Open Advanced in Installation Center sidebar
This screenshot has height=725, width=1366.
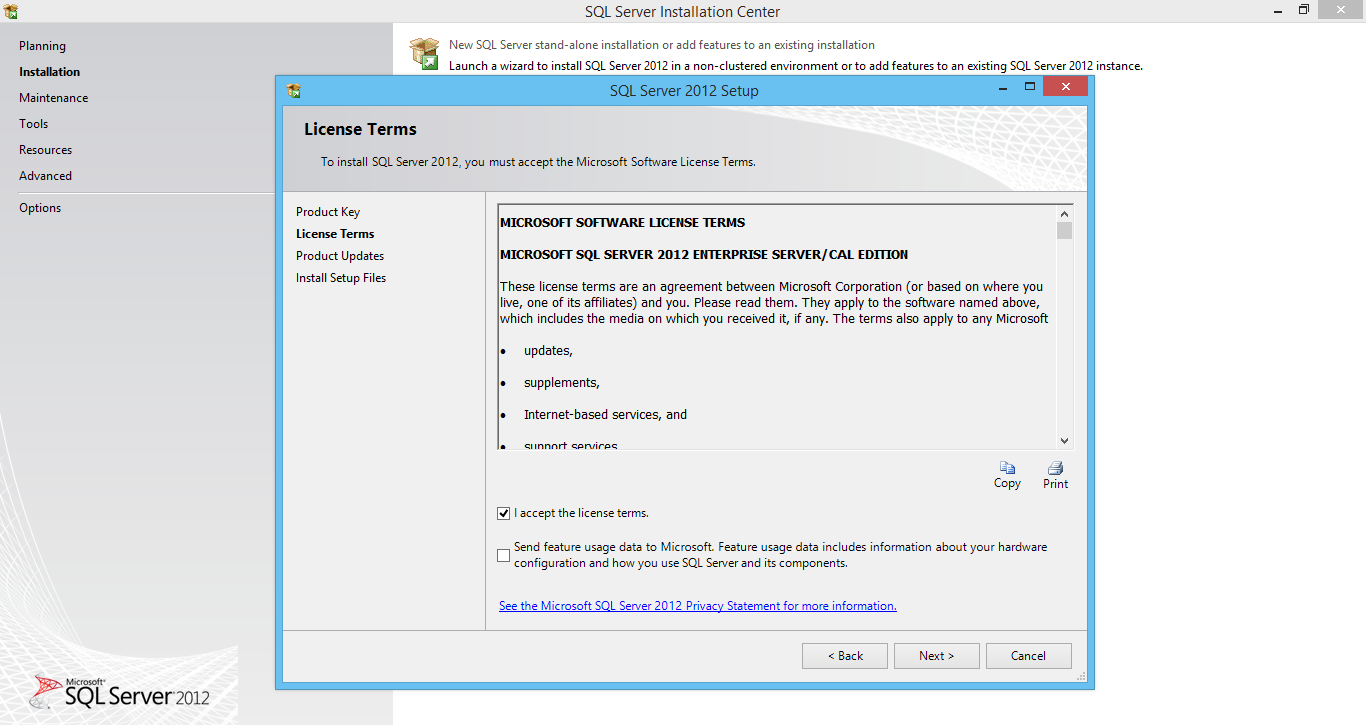tap(45, 176)
